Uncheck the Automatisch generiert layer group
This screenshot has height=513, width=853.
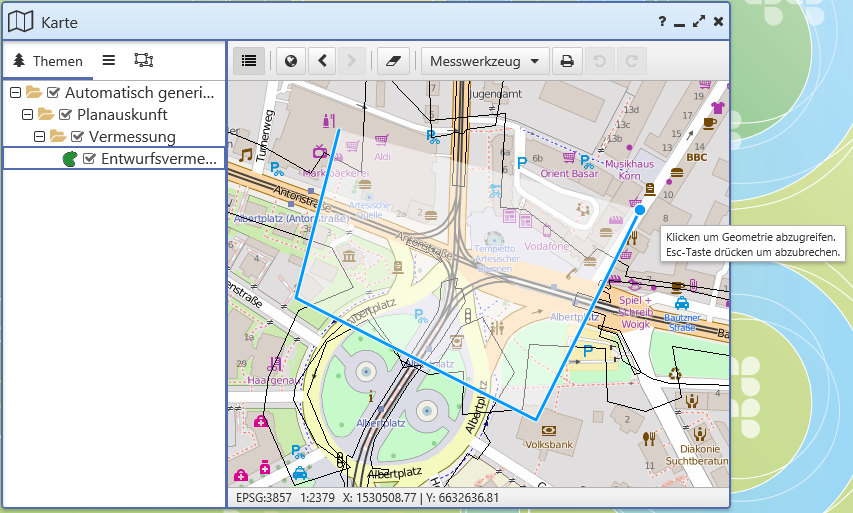(53, 93)
